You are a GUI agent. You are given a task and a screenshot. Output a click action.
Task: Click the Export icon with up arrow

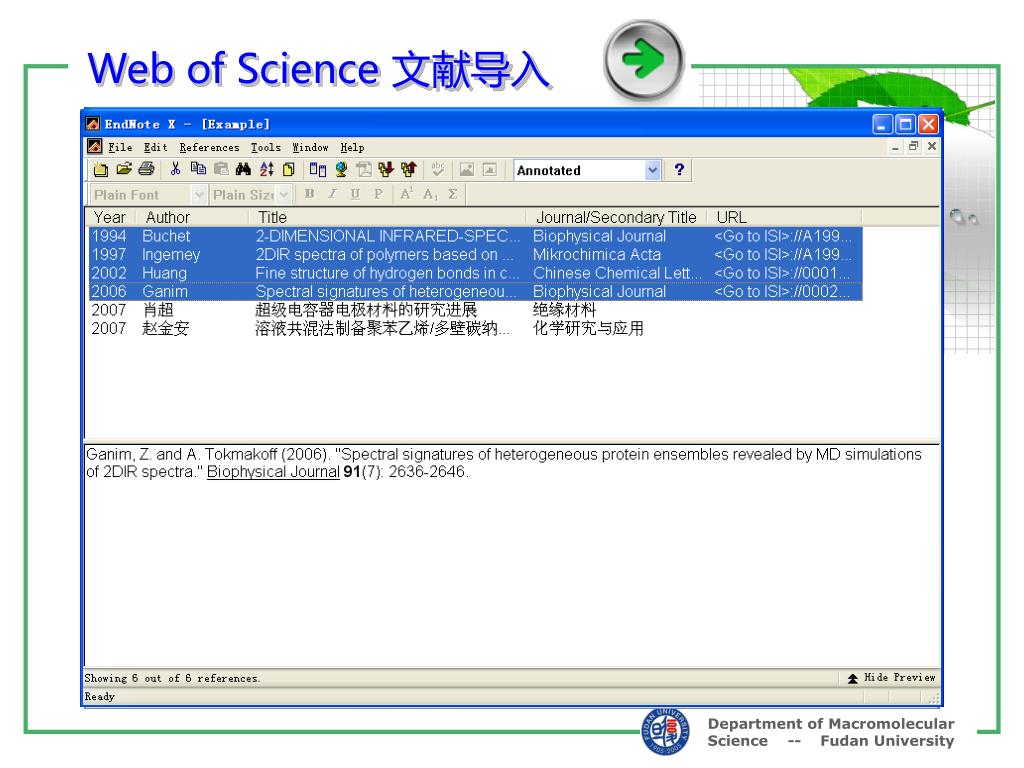[409, 170]
